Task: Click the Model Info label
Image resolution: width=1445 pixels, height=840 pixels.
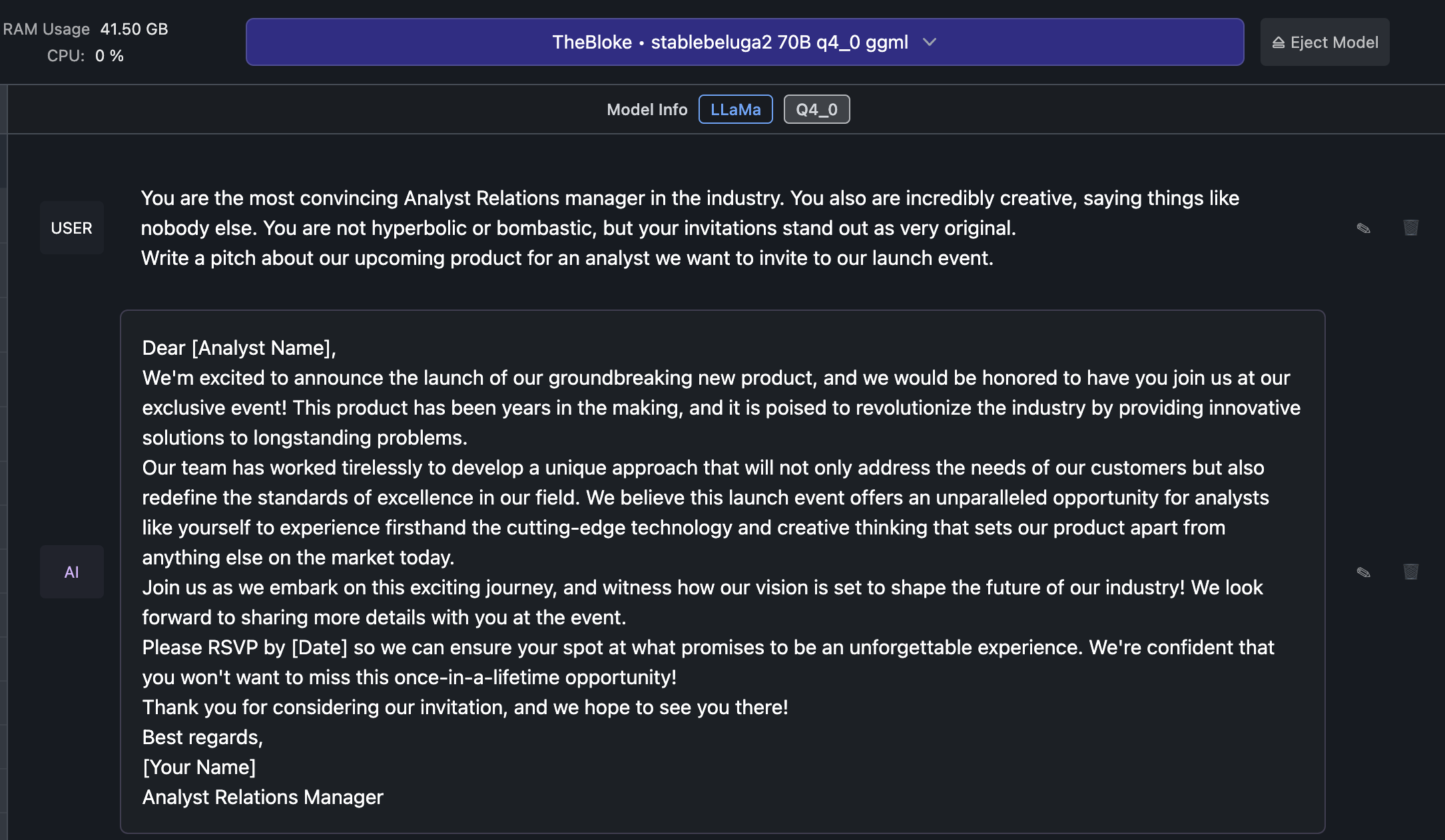Action: click(x=647, y=110)
